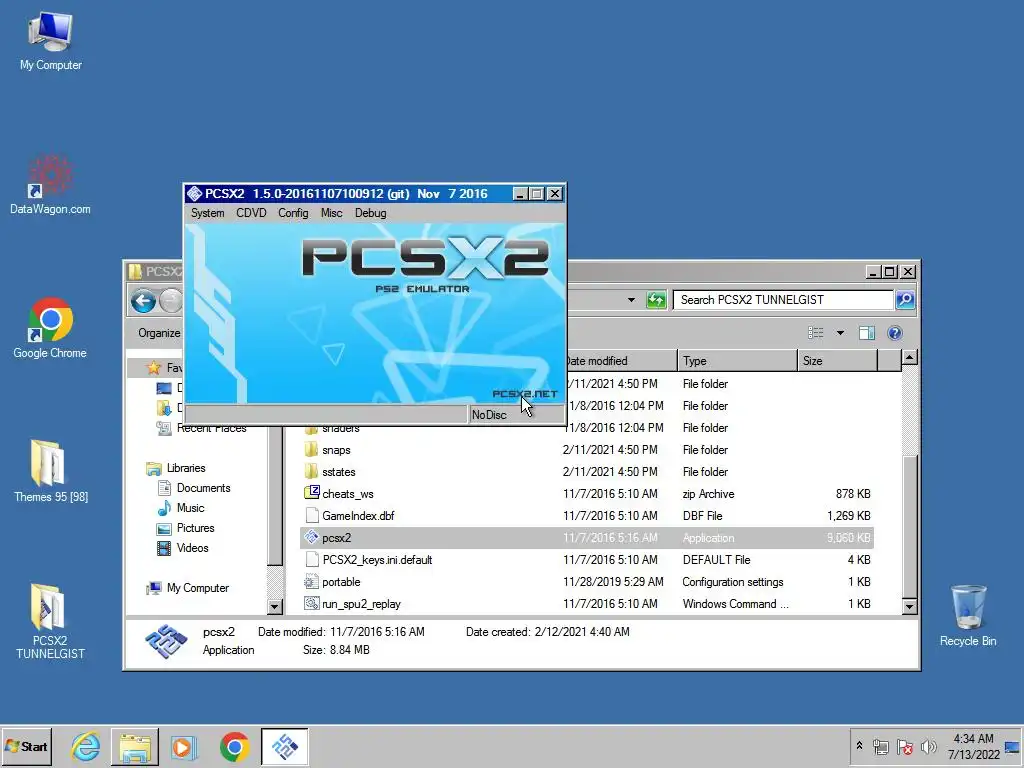Open the Misc menu in PCSX2
1024x768 pixels.
click(331, 213)
